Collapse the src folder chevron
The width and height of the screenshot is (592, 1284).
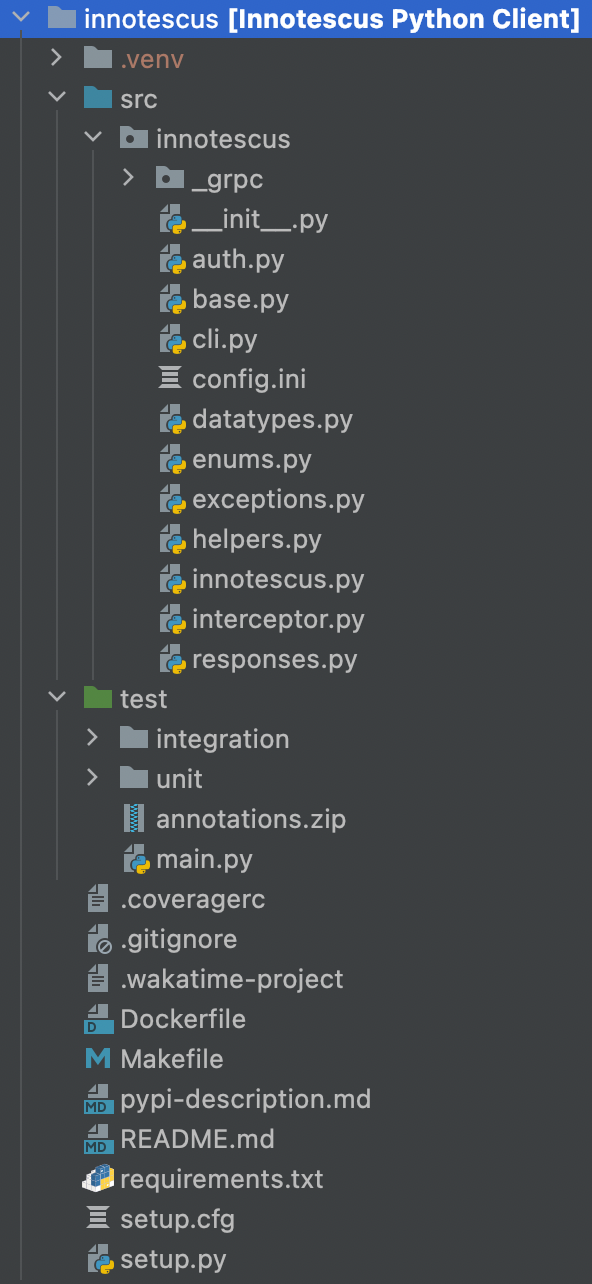pos(57,98)
